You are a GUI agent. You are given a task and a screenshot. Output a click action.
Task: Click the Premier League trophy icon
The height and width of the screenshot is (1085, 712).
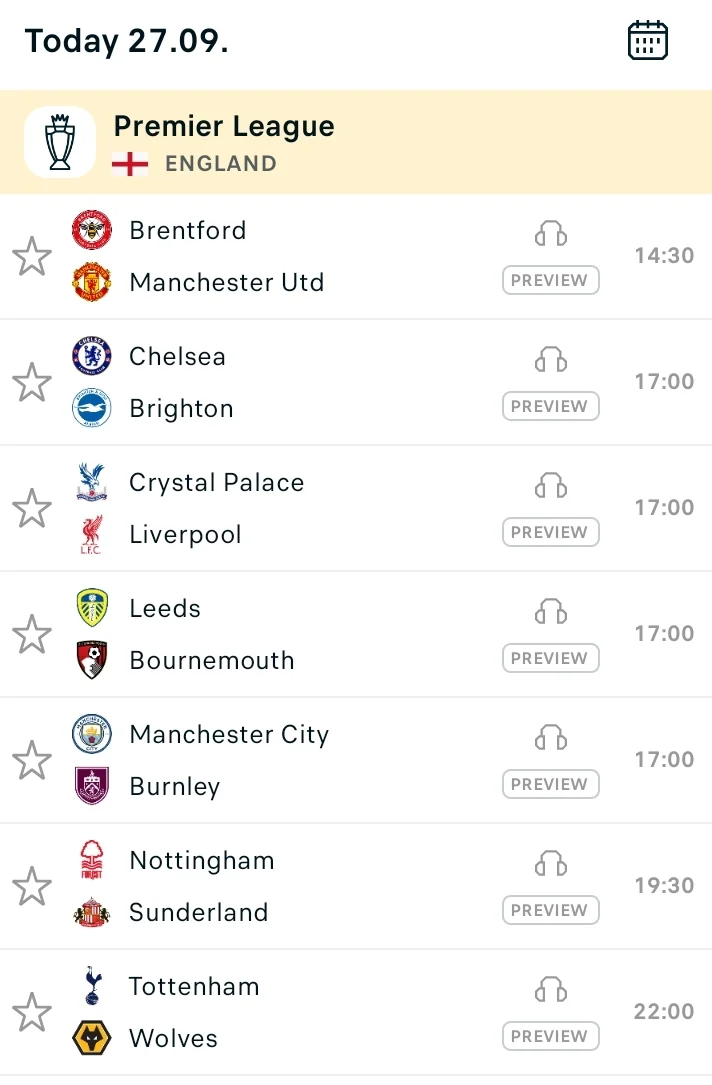coord(60,142)
